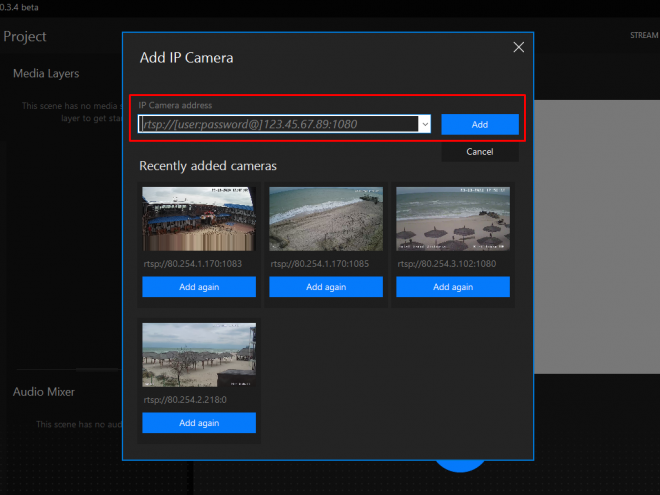
Task: Close the Add IP Camera dialog
Action: pos(519,47)
